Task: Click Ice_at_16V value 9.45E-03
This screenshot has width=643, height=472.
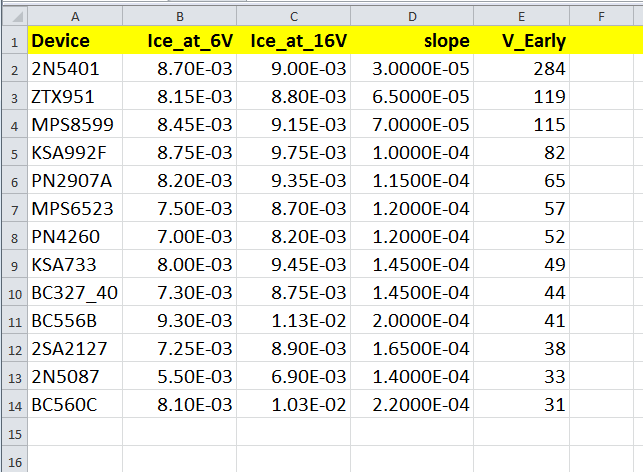Action: (294, 264)
